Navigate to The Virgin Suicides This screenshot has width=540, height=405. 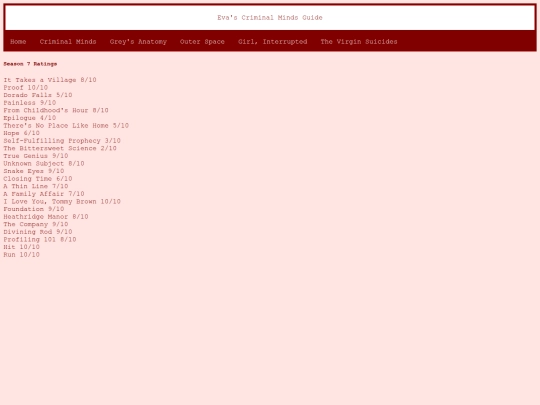coord(359,42)
